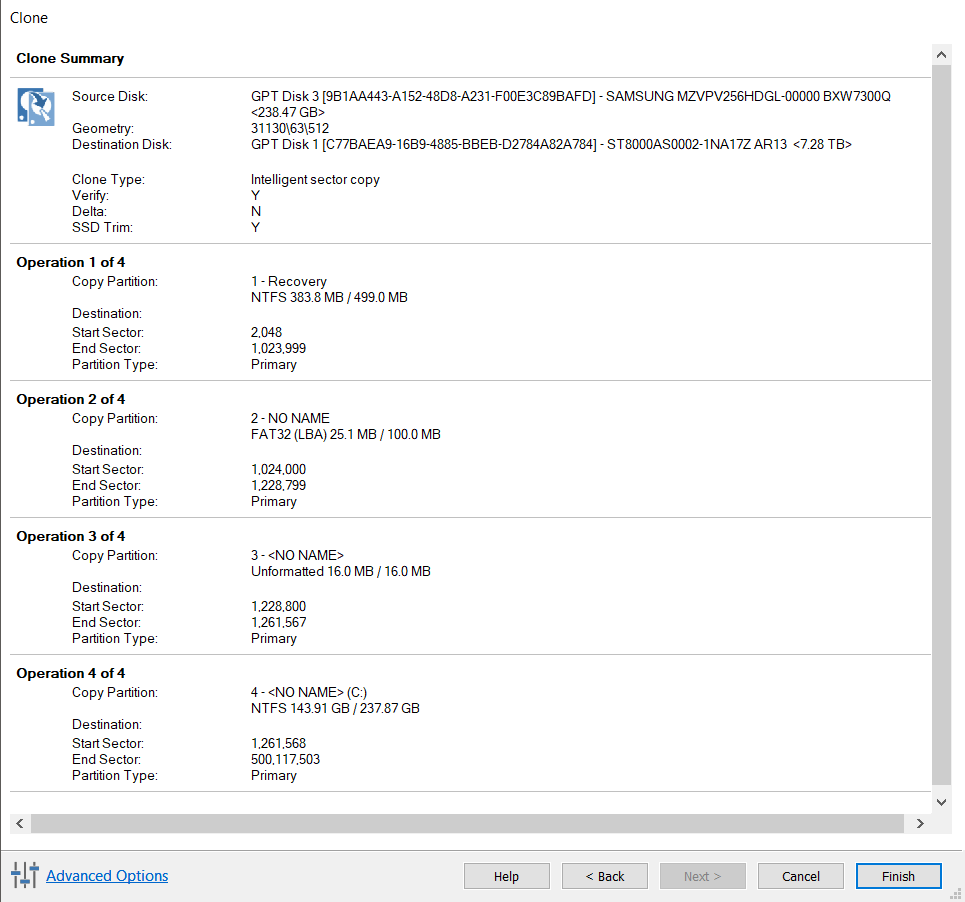
Task: Click the start sector value 1,228,800
Action: [x=278, y=606]
